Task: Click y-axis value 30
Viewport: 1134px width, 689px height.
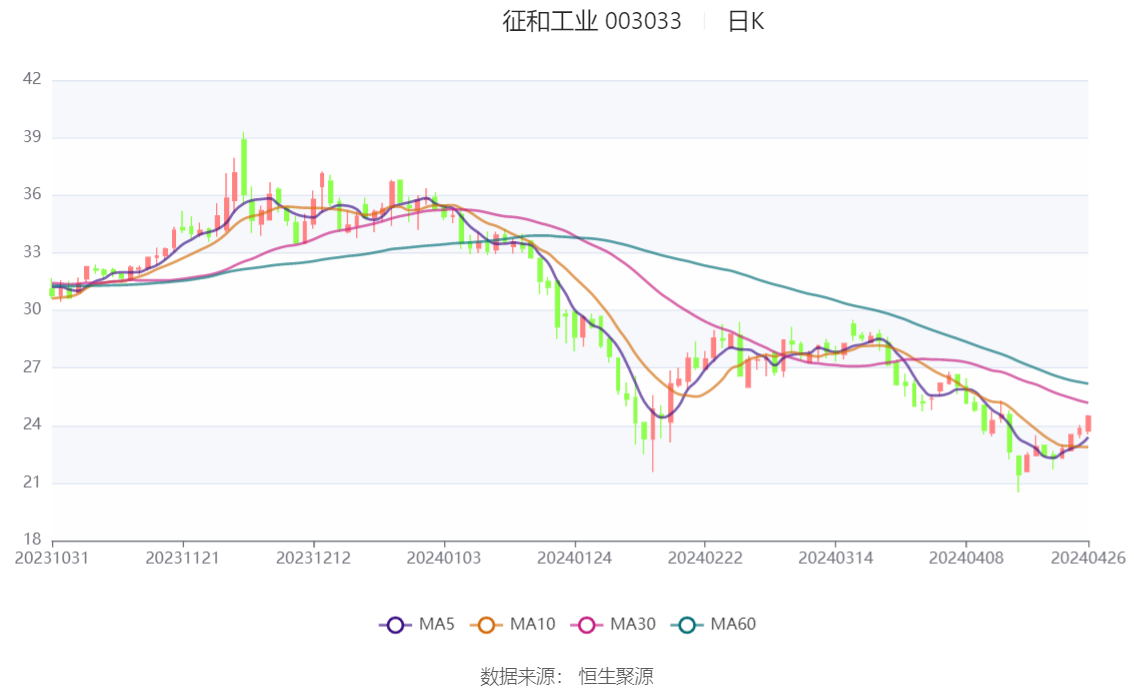Action: tap(32, 309)
